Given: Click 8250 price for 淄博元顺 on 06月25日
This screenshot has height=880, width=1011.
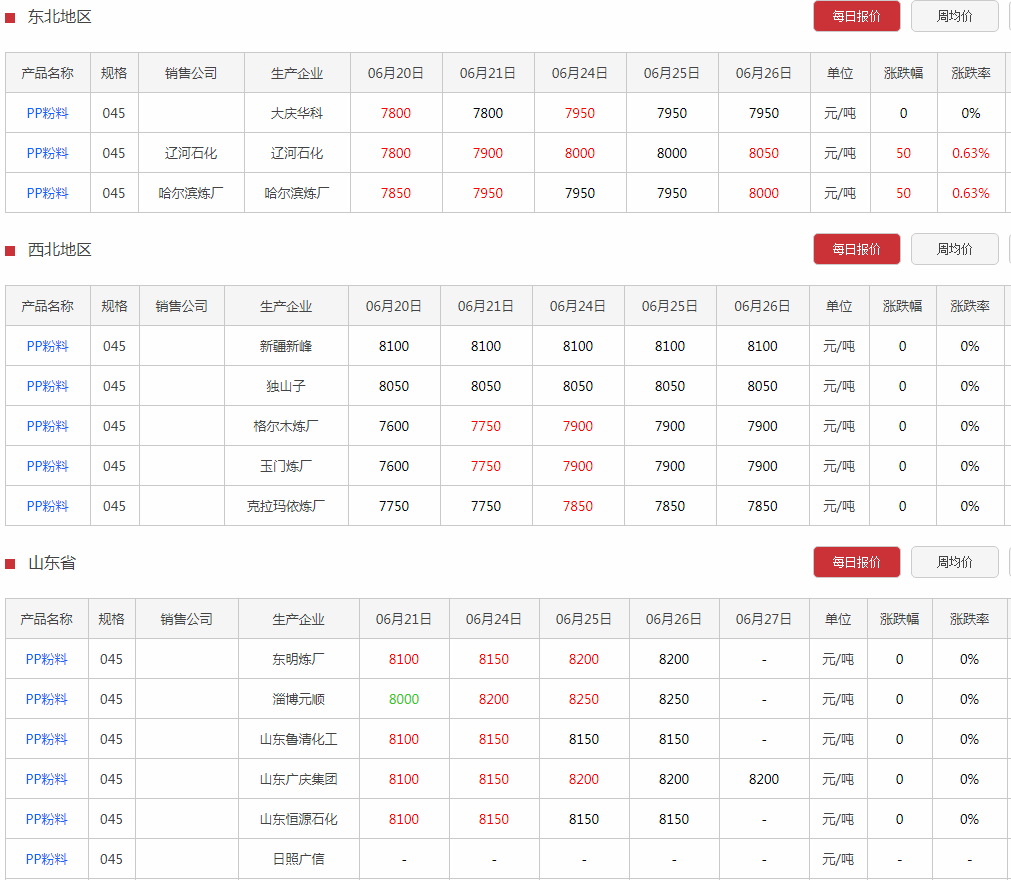Looking at the screenshot, I should point(584,699).
